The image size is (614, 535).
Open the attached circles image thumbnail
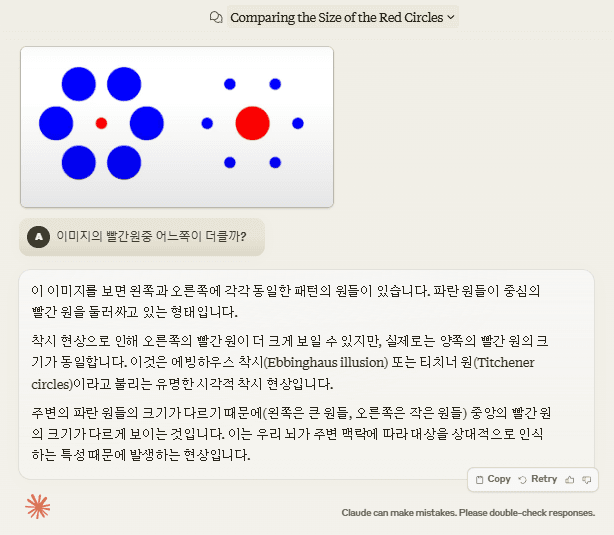[x=176, y=127]
